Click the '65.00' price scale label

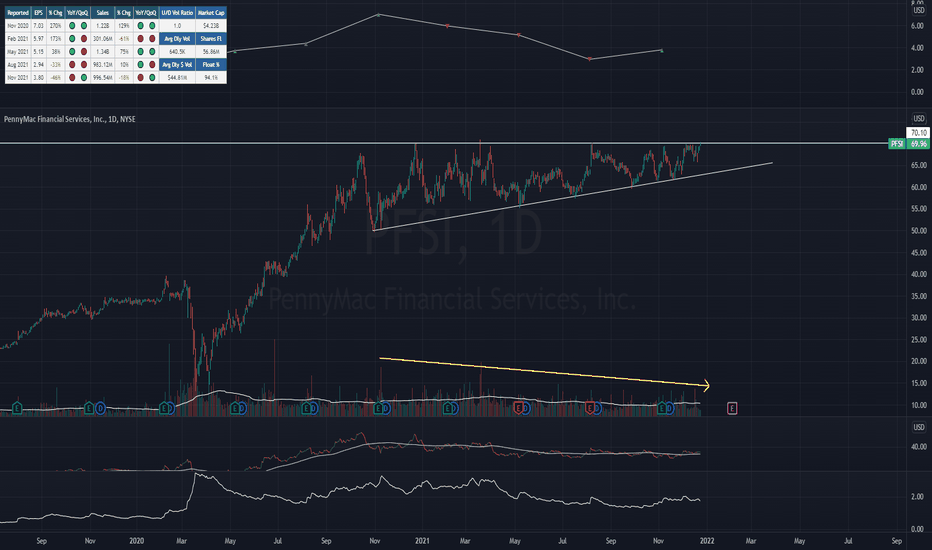point(918,165)
